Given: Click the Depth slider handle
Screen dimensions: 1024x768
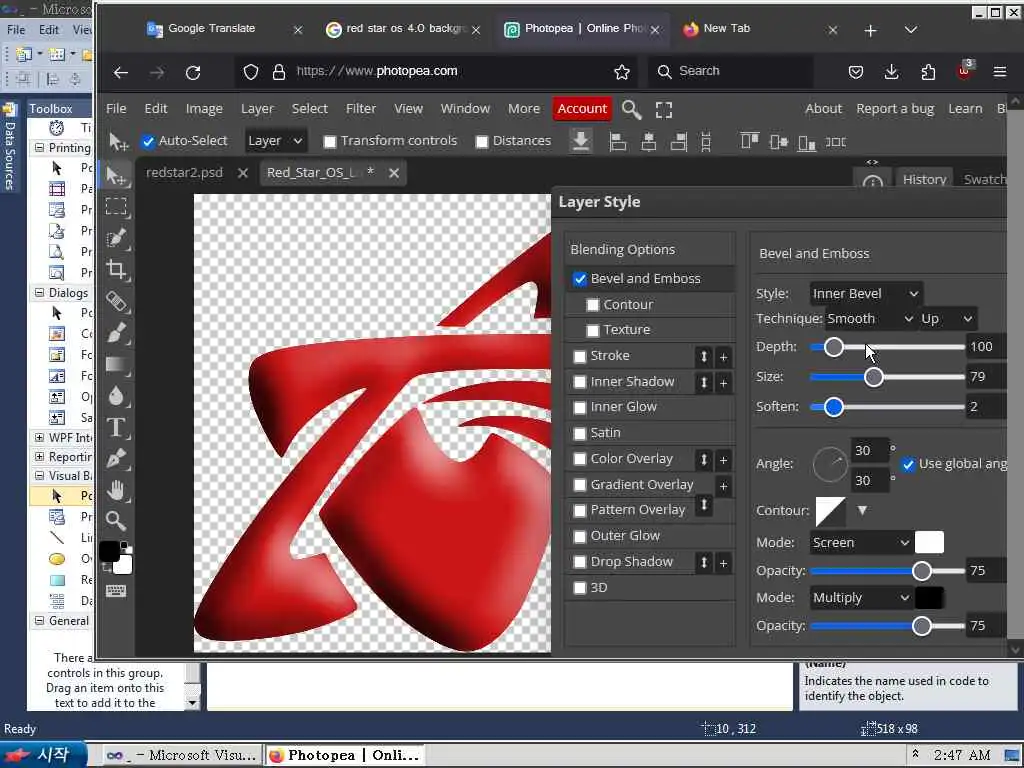Looking at the screenshot, I should coord(833,347).
